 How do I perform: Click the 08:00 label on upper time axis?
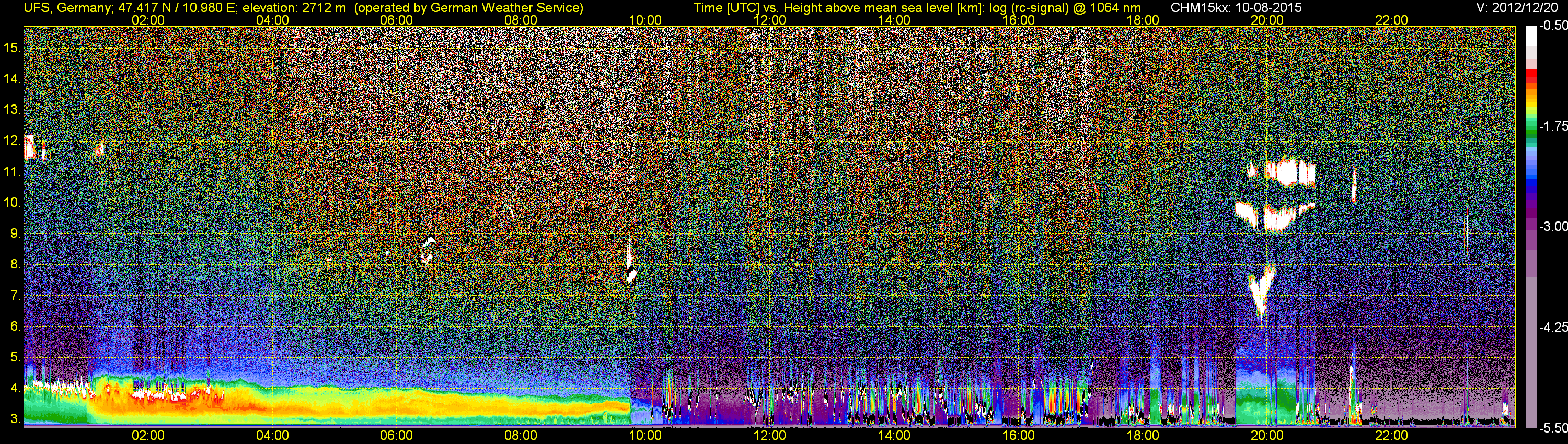[x=521, y=20]
